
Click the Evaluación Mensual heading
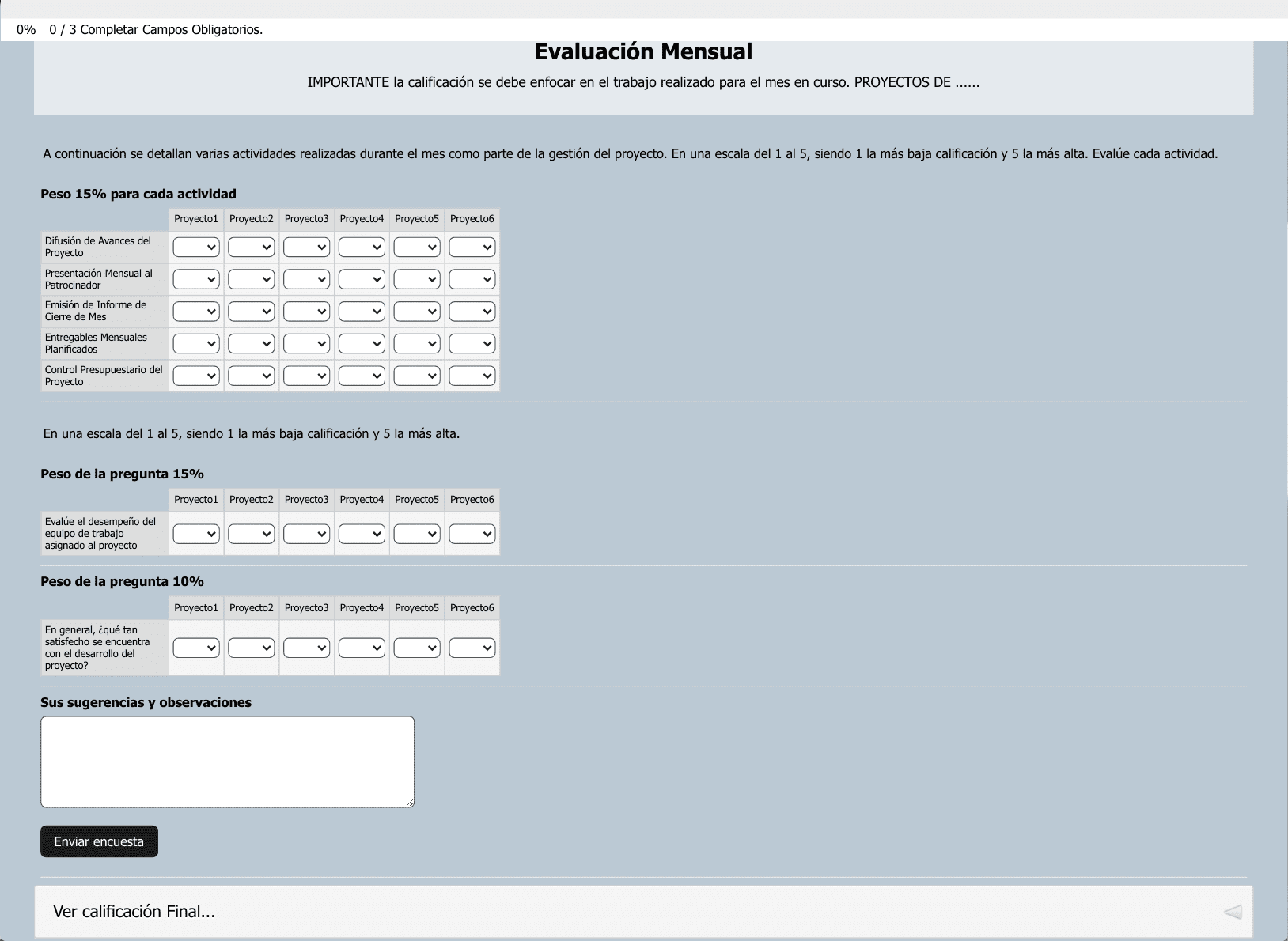tap(643, 51)
